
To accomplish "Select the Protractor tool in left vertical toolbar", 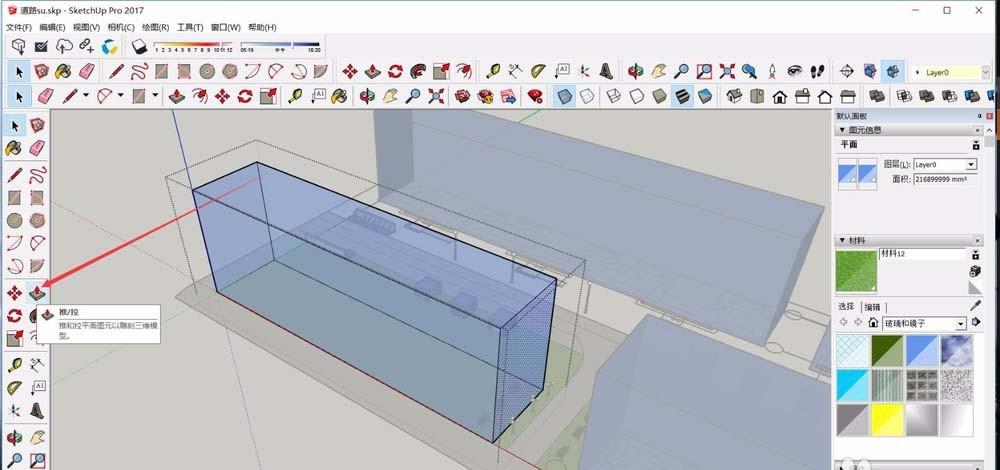I will pos(14,388).
